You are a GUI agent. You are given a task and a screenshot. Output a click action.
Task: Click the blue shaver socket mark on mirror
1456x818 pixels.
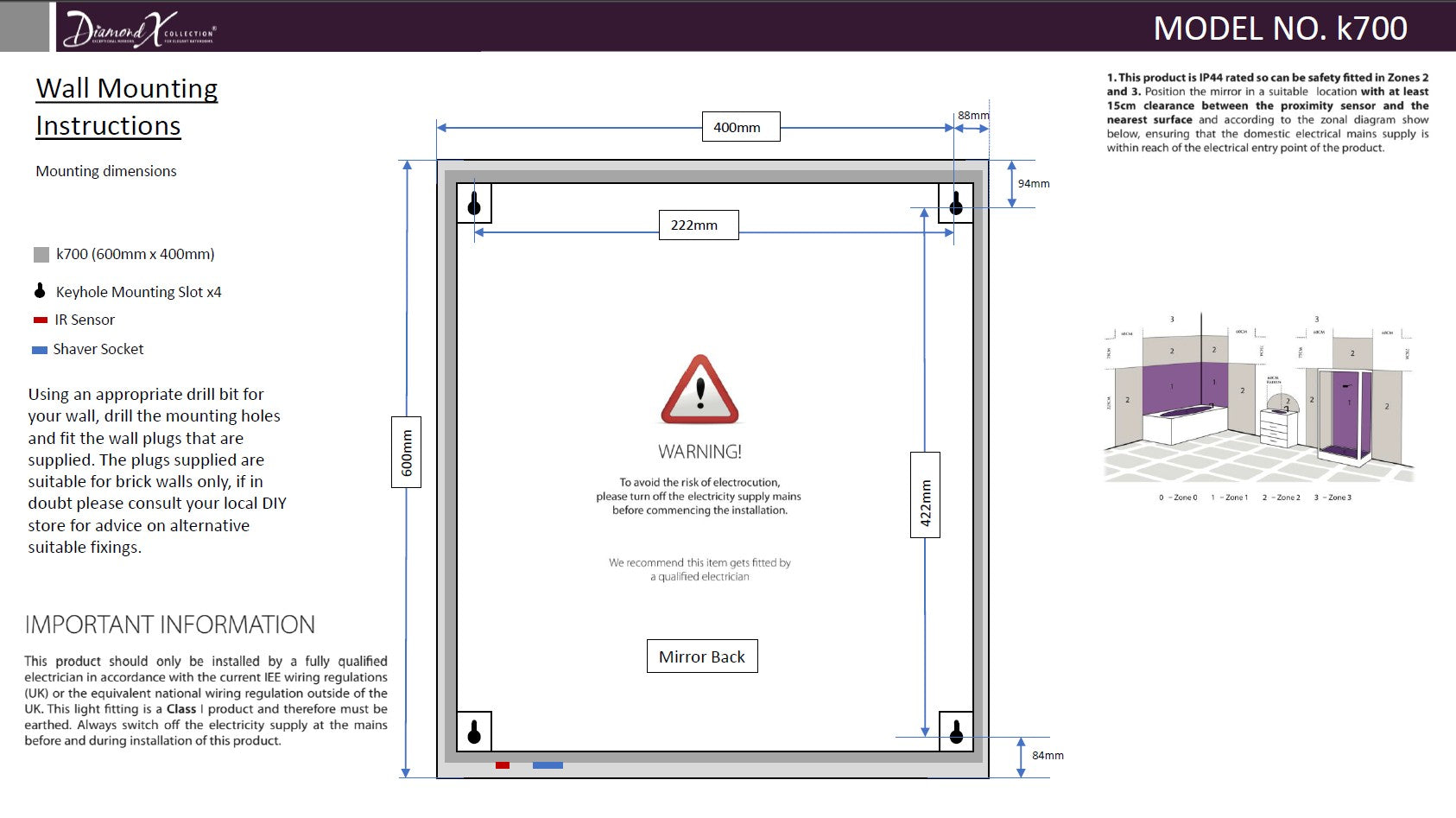548,765
